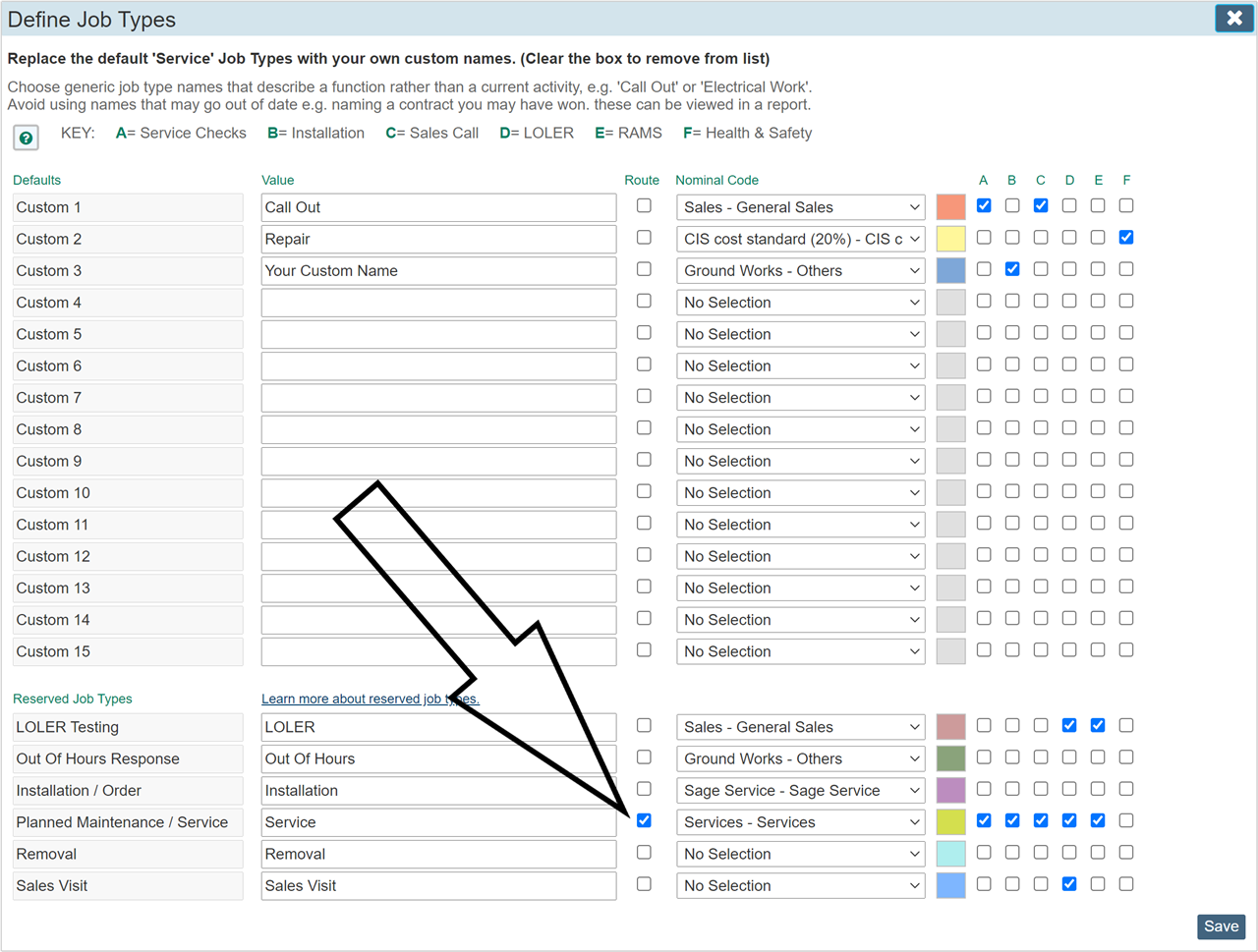The height and width of the screenshot is (952, 1258).
Task: Untick the Route checkbox for Service row
Action: tap(644, 820)
